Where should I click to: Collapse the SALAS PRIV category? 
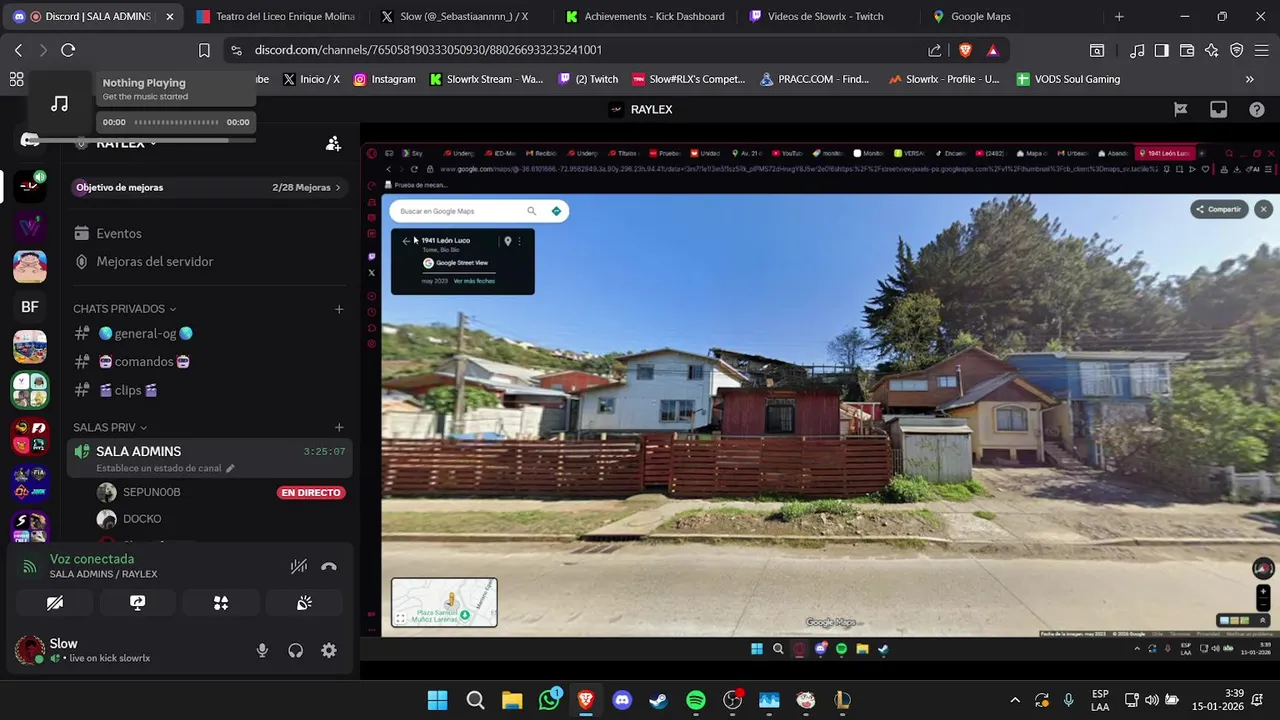(110, 427)
